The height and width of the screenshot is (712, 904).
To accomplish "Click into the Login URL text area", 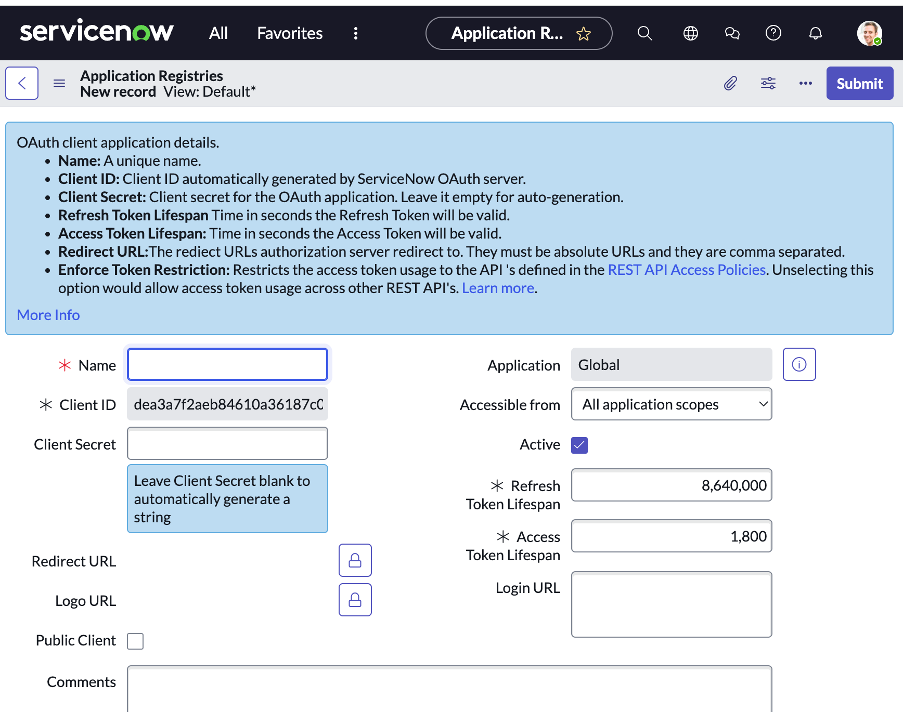I will [671, 604].
